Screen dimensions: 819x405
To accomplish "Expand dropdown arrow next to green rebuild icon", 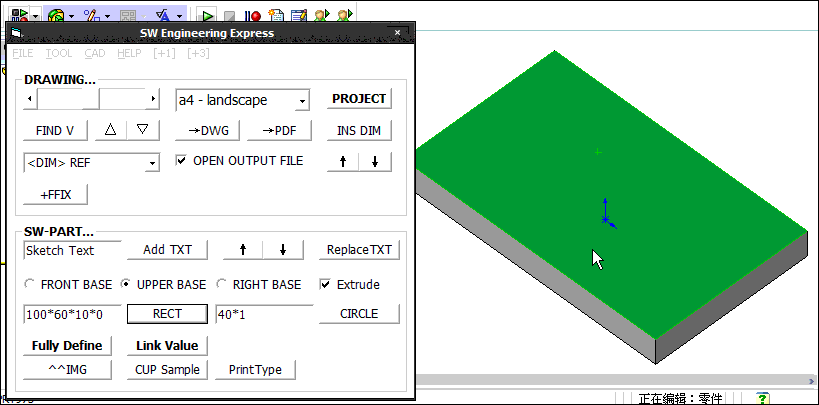I will (x=71, y=16).
